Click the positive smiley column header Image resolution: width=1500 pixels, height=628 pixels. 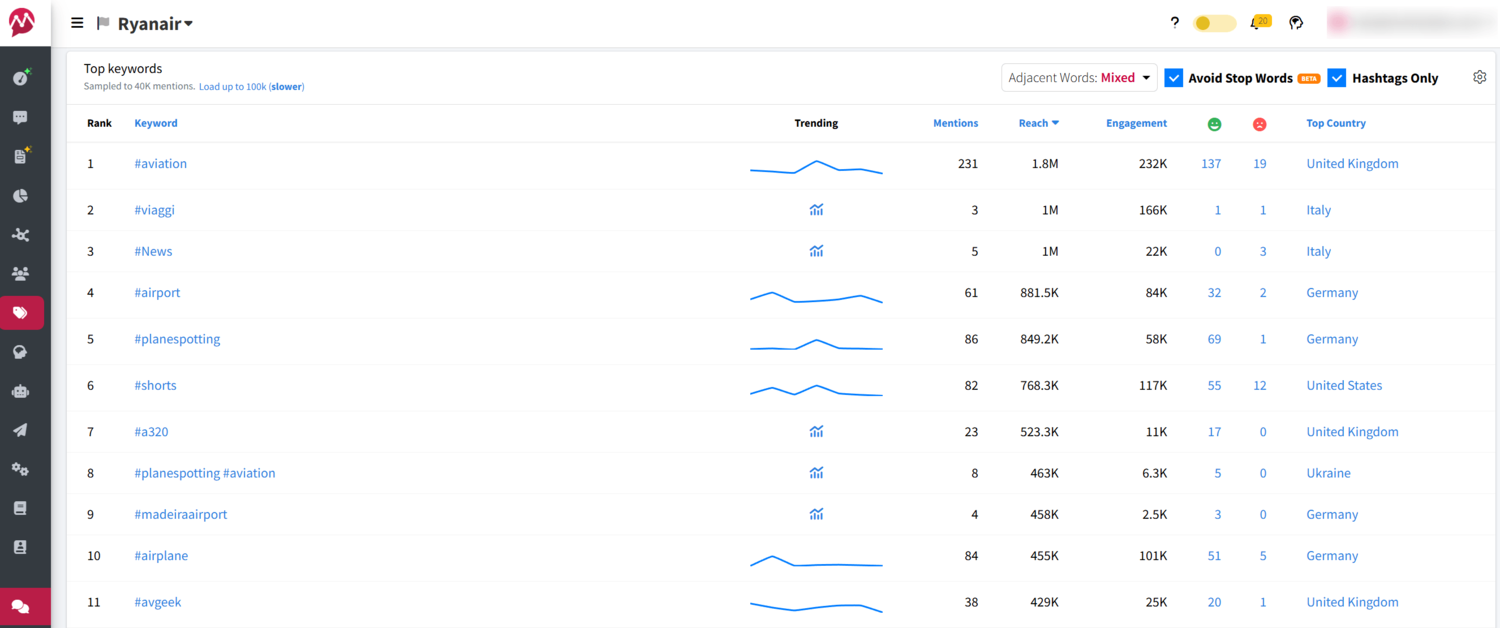1214,124
